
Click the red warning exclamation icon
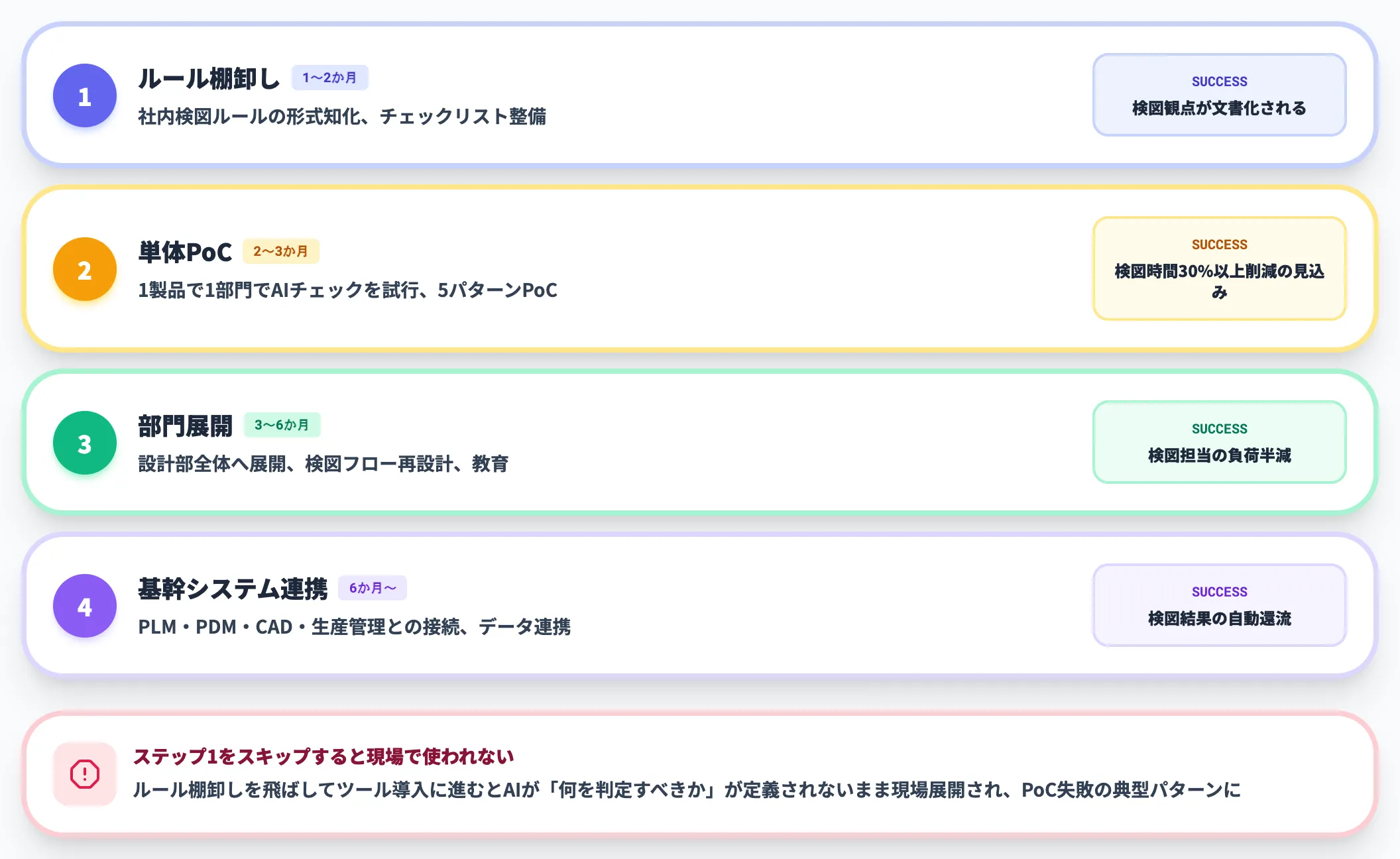point(85,774)
